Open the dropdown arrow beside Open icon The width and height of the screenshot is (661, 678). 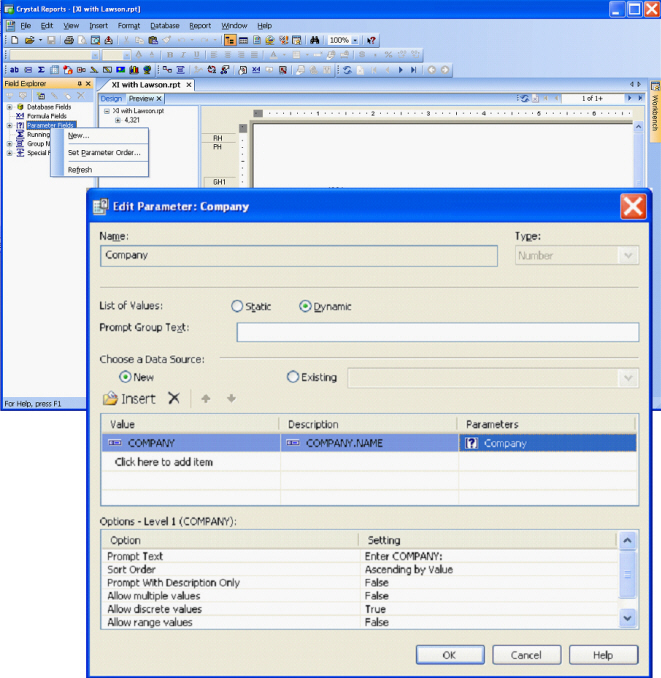click(x=40, y=40)
